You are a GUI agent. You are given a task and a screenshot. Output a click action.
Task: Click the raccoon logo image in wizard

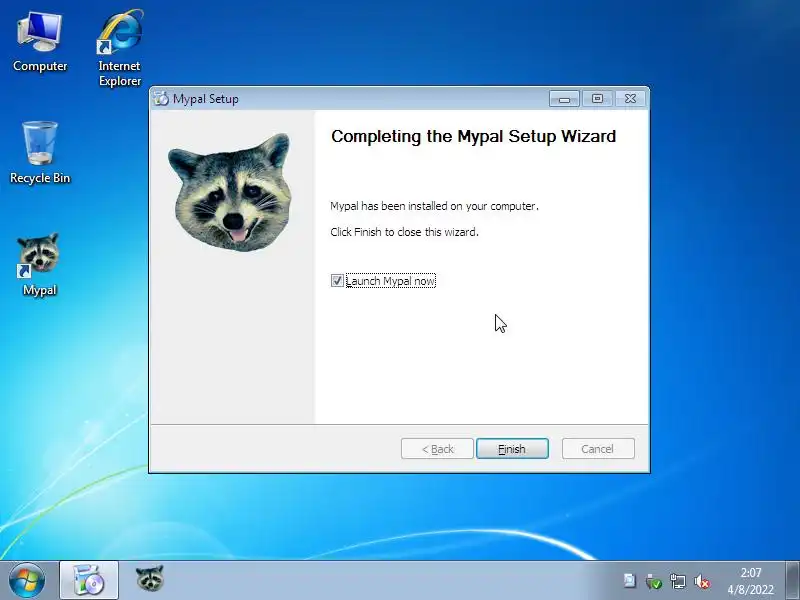pyautogui.click(x=230, y=192)
